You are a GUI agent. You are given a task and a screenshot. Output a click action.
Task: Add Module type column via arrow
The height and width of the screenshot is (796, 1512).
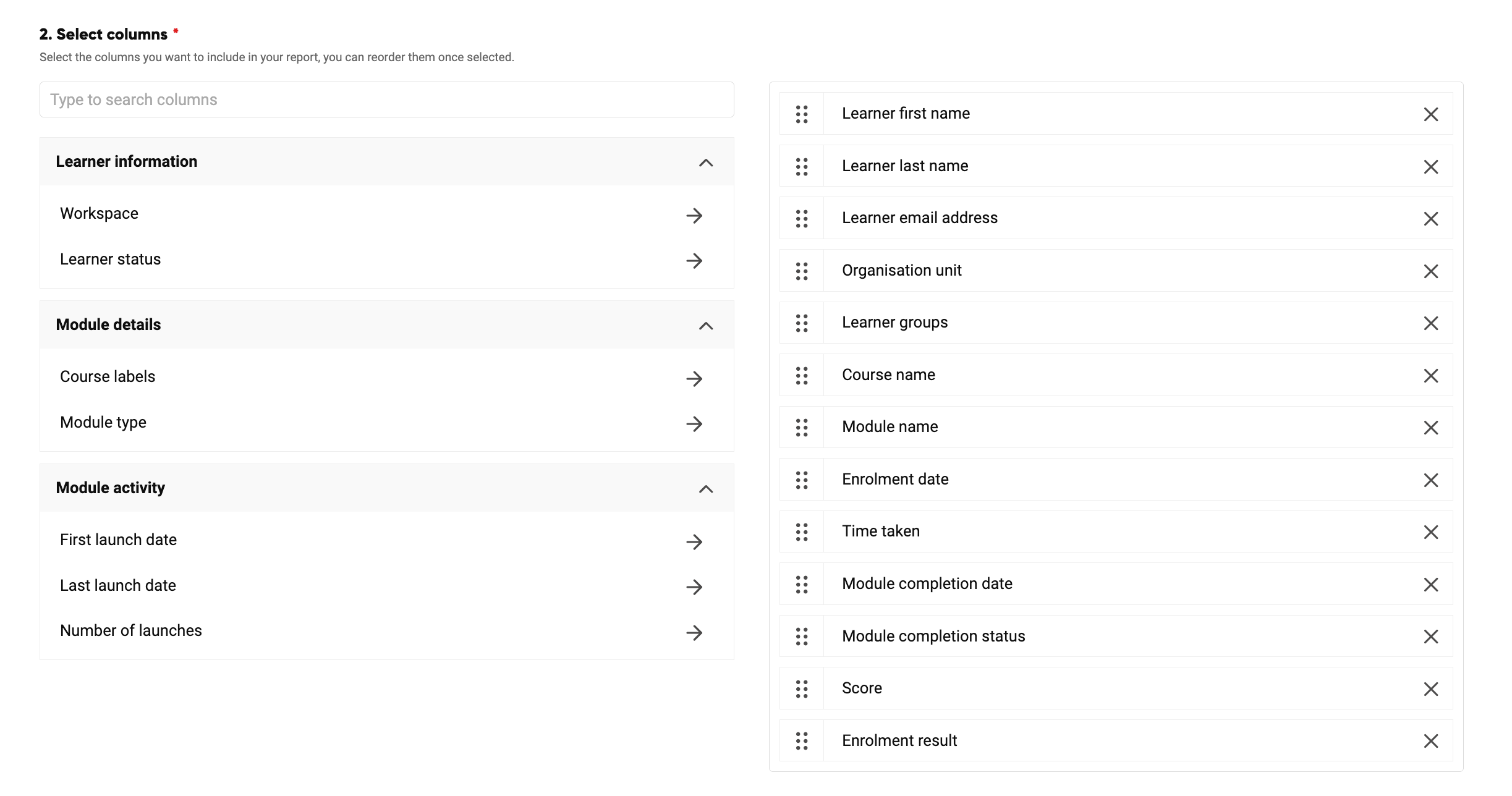click(694, 424)
